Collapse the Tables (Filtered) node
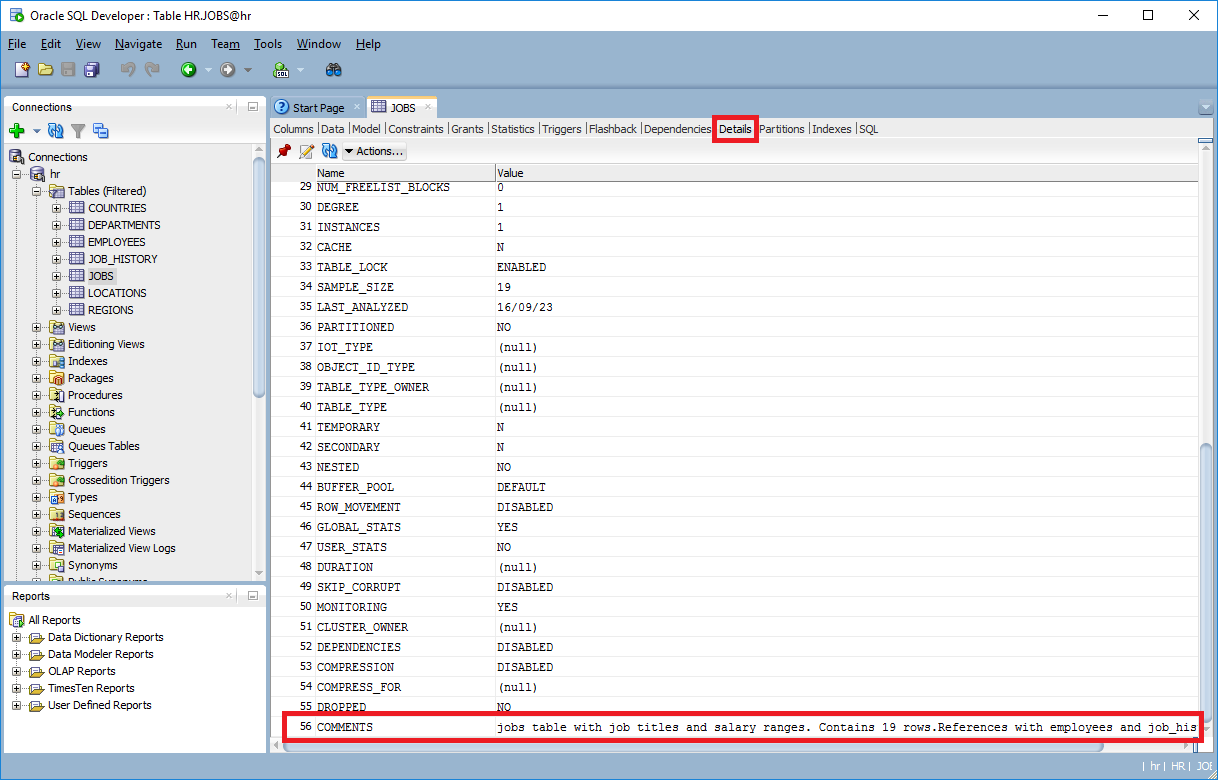Image resolution: width=1218 pixels, height=780 pixels. tap(37, 191)
